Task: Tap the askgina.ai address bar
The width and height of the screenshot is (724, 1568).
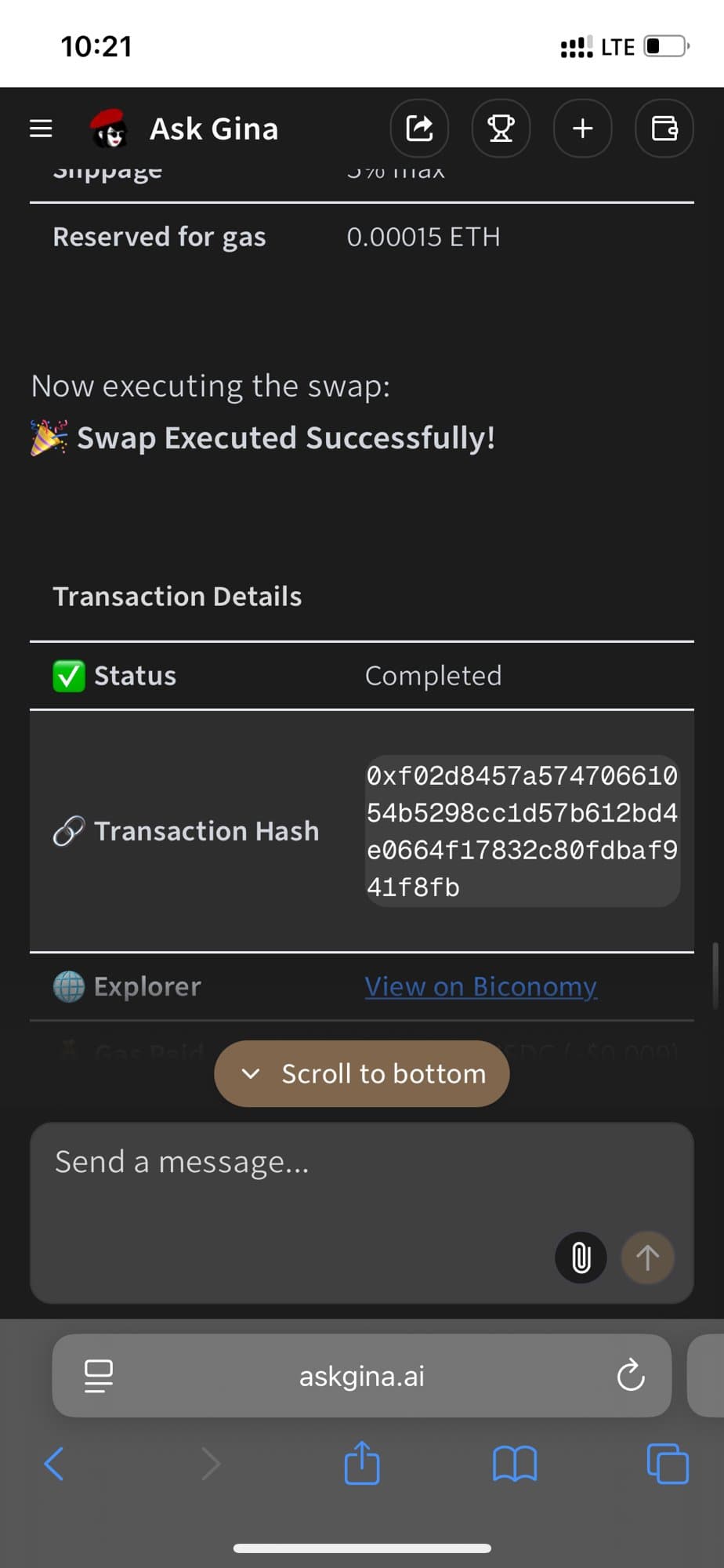Action: point(362,1375)
